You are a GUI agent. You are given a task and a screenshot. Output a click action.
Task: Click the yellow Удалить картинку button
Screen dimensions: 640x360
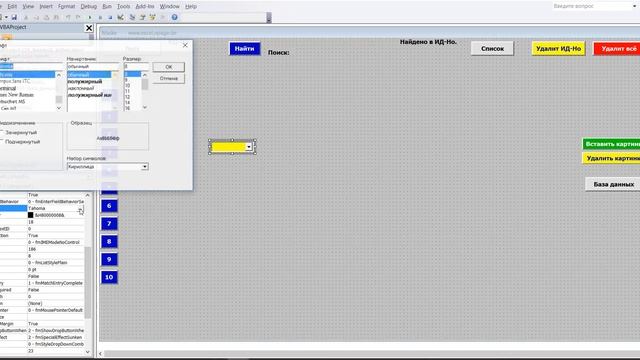pos(611,158)
